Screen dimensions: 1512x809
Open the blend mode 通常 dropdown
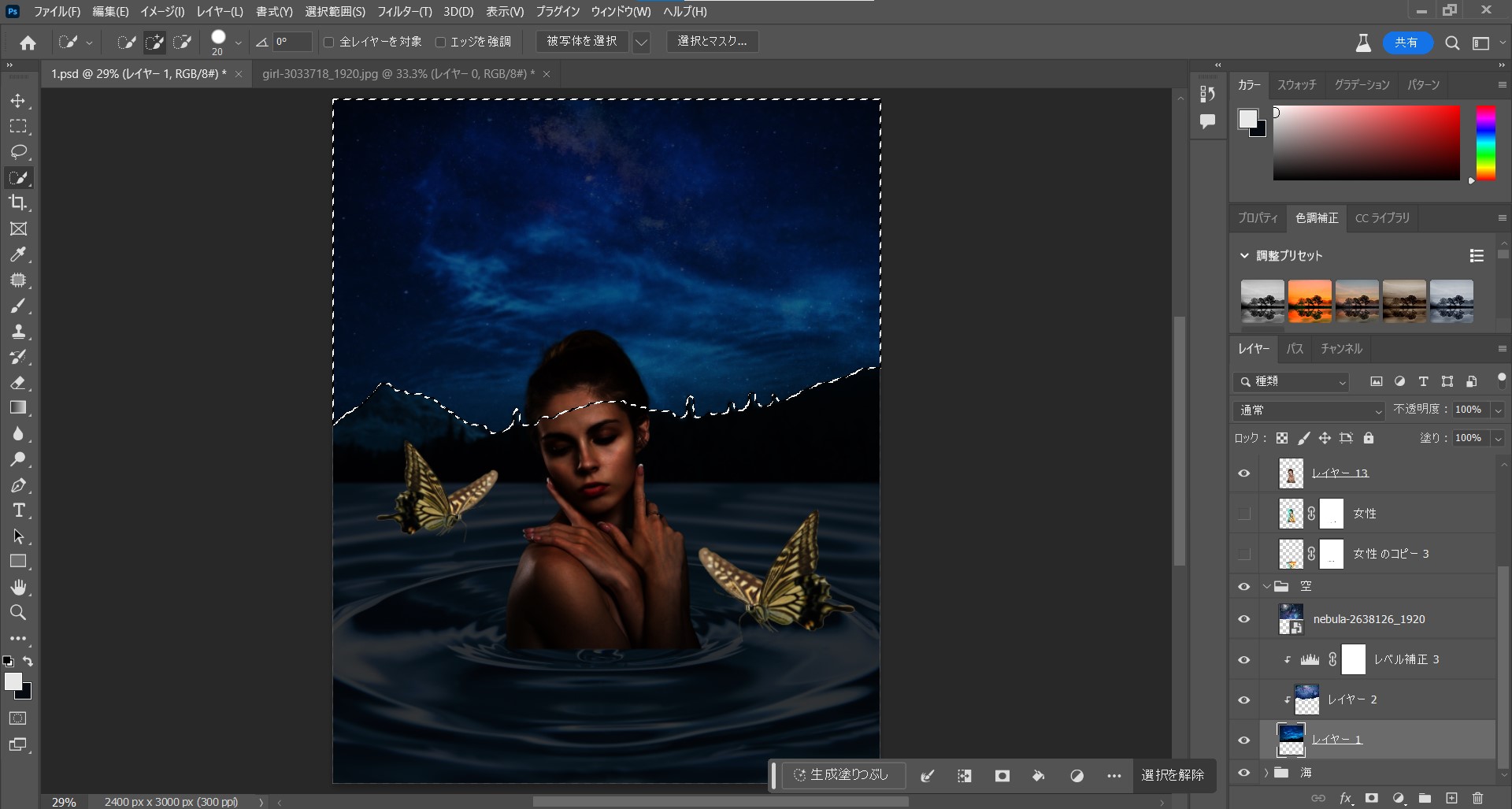point(1309,410)
